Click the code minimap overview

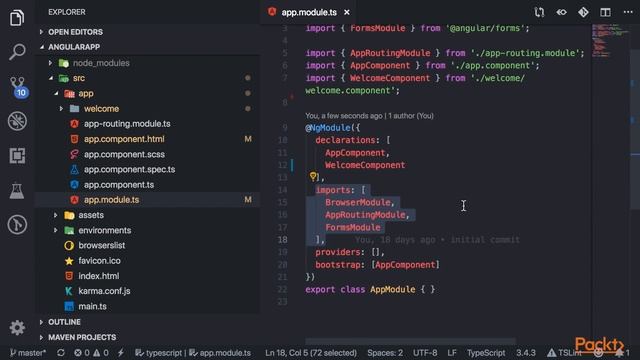click(610, 41)
